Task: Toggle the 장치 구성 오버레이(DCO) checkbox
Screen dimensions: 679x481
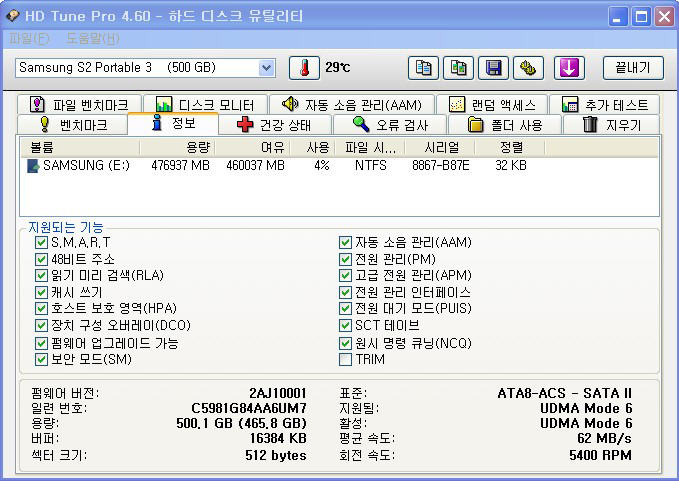Action: click(41, 326)
